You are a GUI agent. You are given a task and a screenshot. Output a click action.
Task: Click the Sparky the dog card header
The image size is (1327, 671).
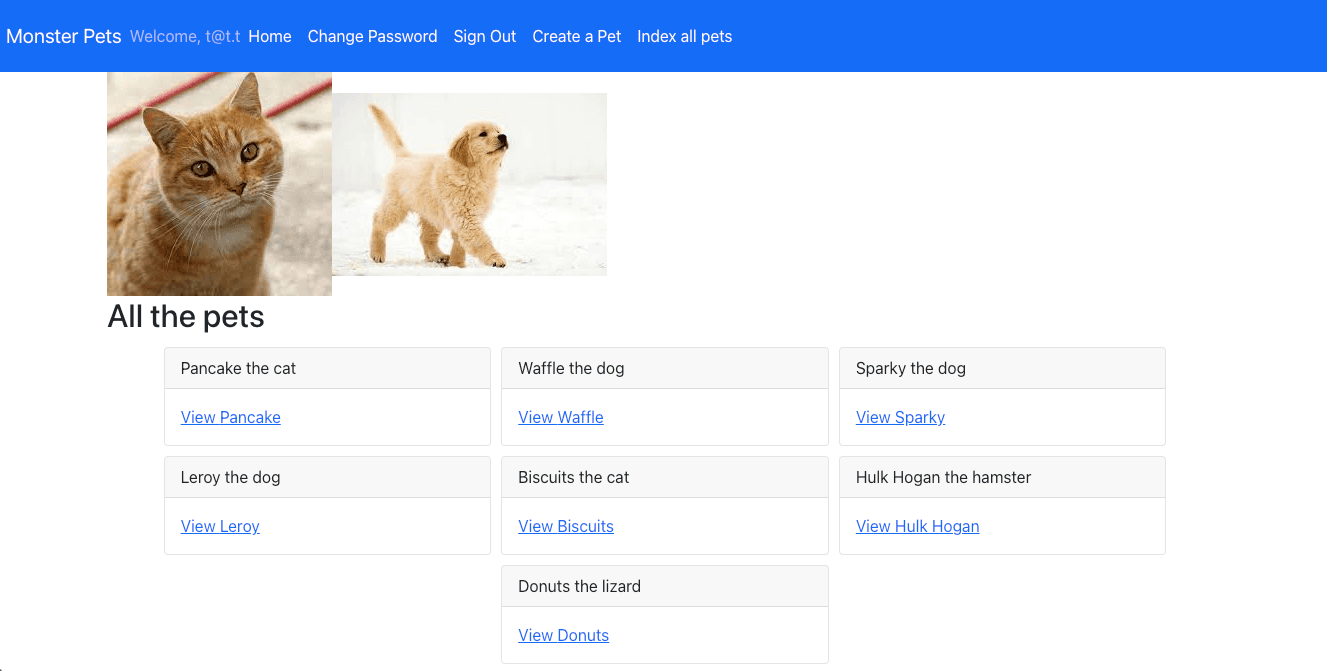1003,368
